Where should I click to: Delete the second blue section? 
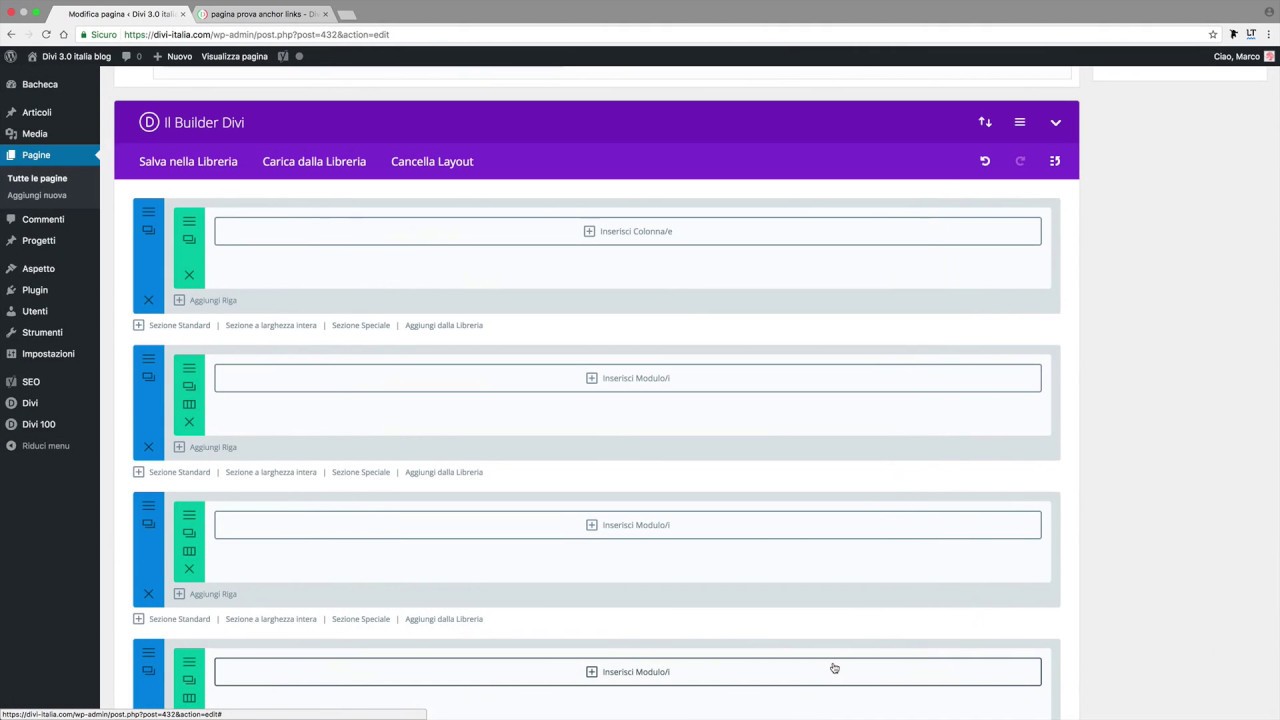click(148, 447)
